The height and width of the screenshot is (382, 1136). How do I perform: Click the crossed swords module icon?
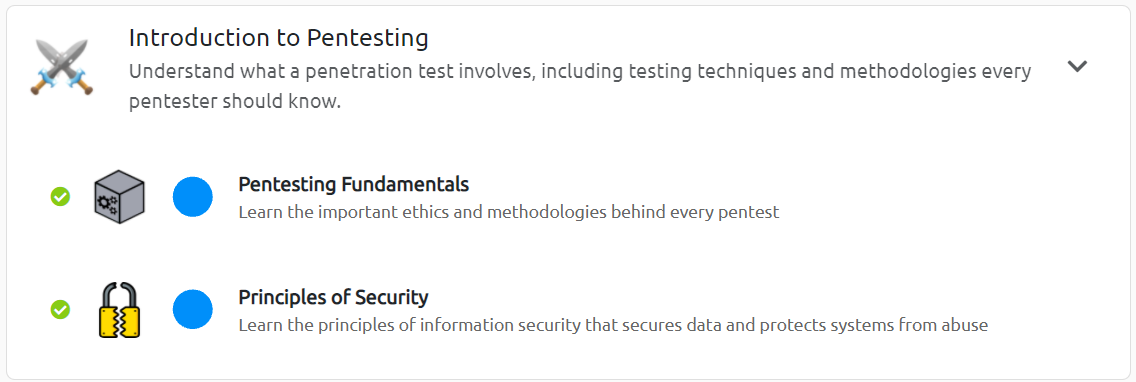click(62, 67)
